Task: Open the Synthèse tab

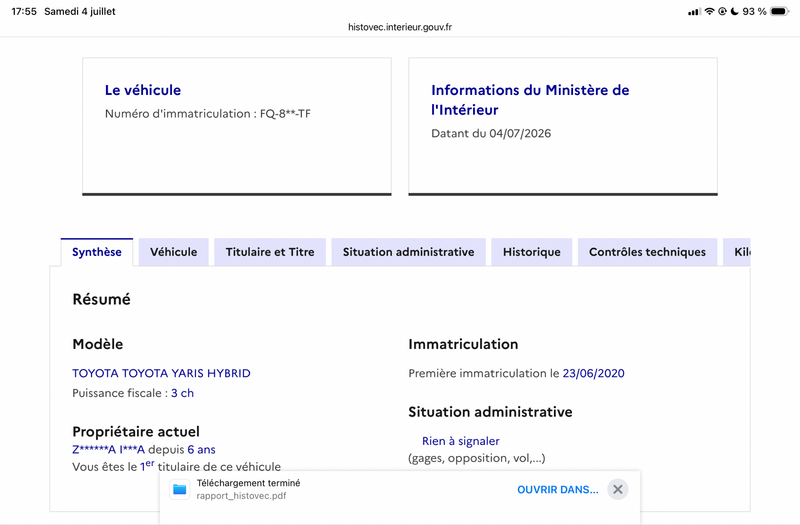Action: [97, 252]
